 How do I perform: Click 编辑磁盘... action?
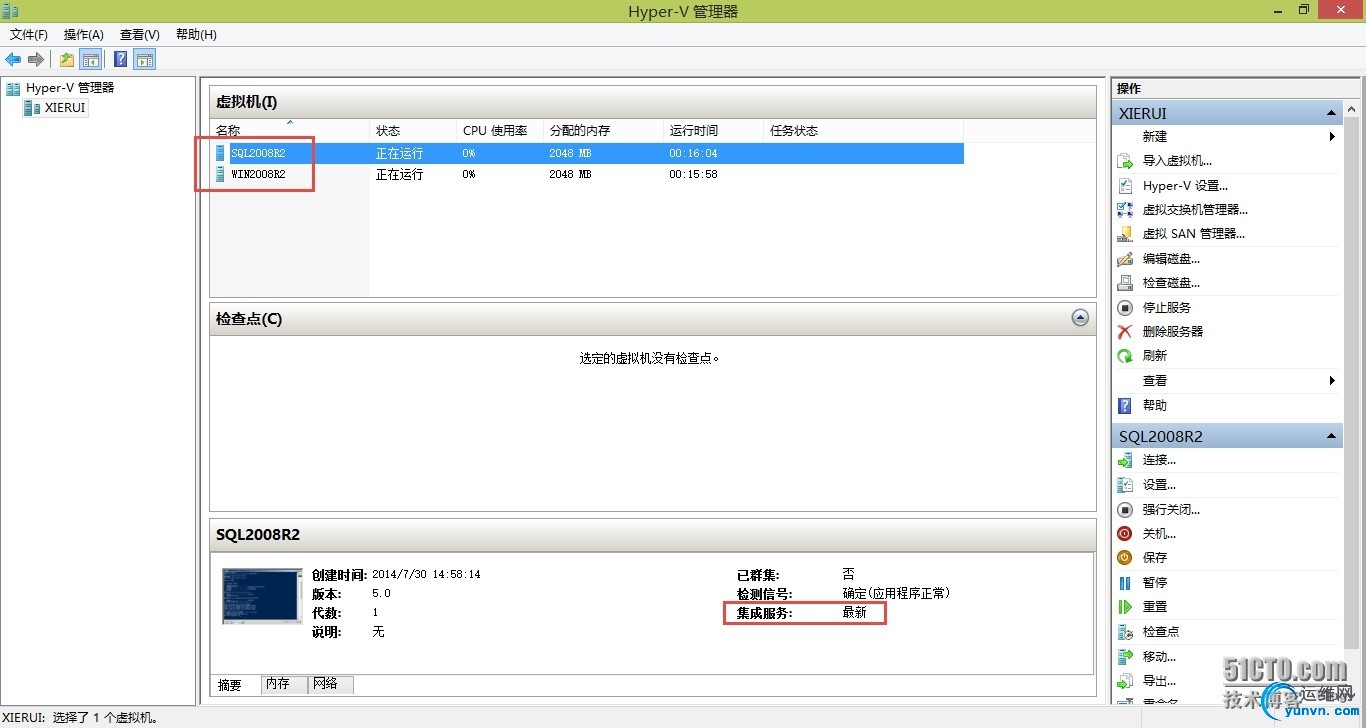(1171, 258)
